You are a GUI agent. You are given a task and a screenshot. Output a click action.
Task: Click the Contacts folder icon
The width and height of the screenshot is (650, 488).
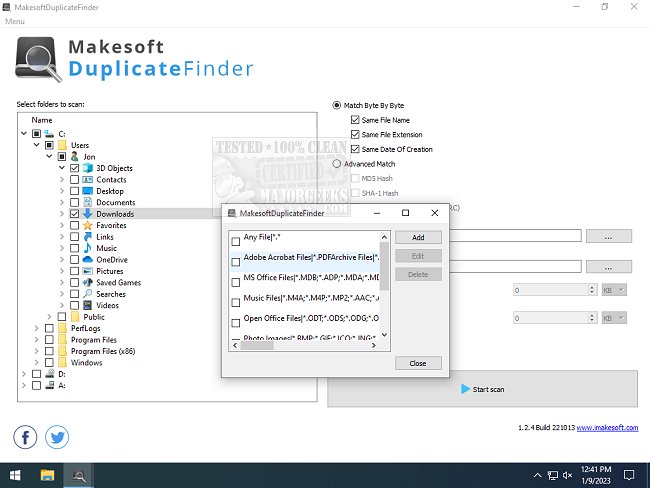[87, 180]
